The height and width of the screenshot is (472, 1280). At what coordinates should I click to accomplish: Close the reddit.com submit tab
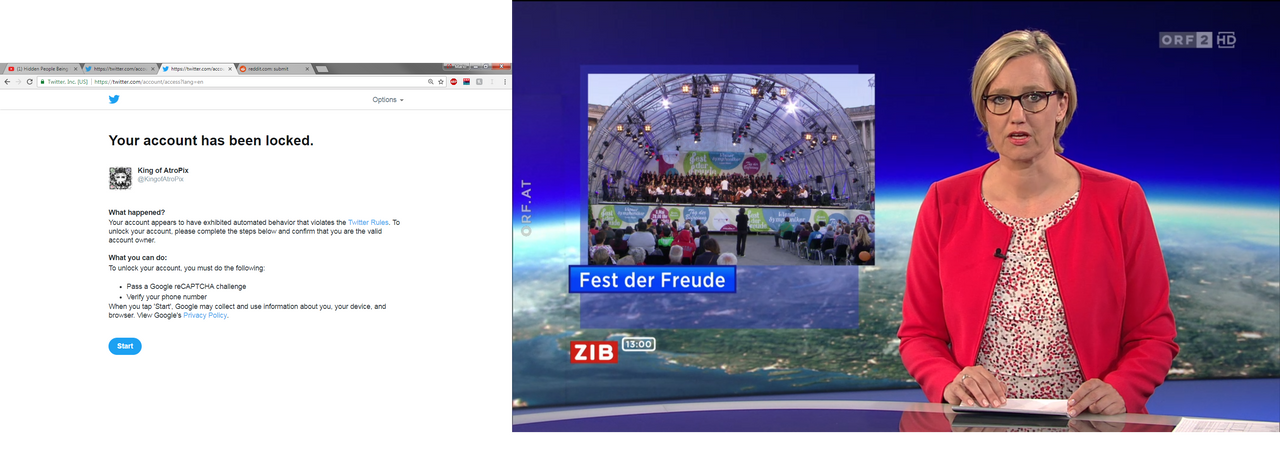click(307, 69)
